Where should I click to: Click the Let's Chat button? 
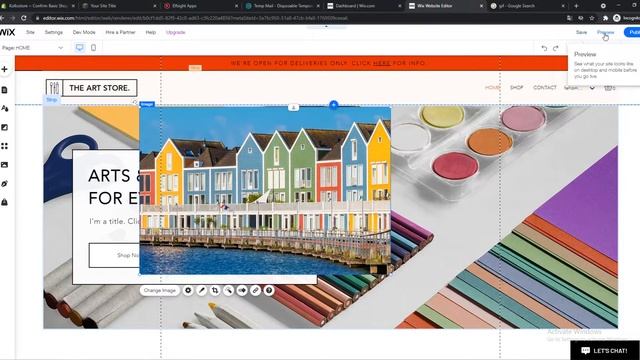tap(605, 350)
